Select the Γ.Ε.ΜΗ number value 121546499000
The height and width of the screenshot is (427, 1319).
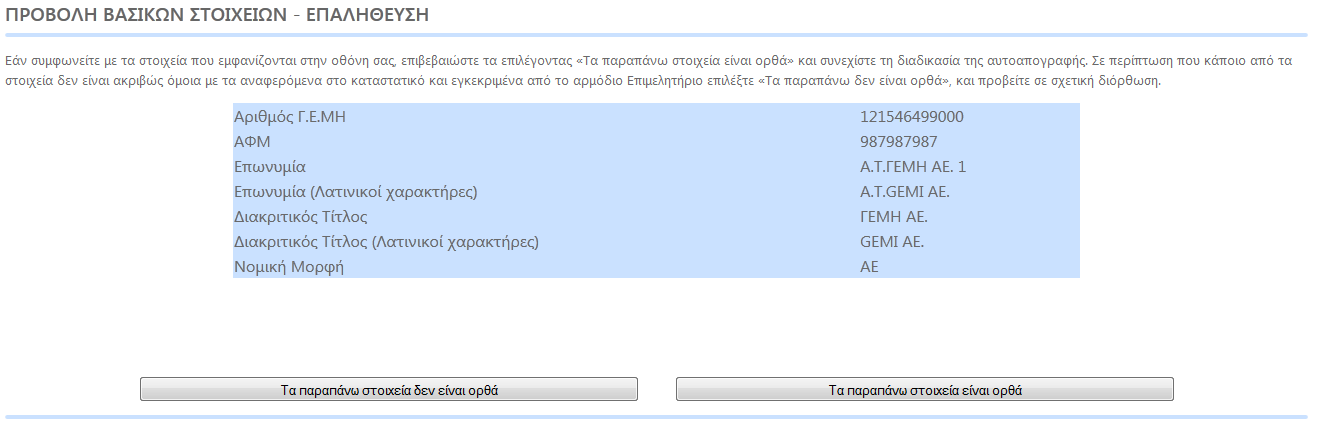pyautogui.click(x=912, y=117)
